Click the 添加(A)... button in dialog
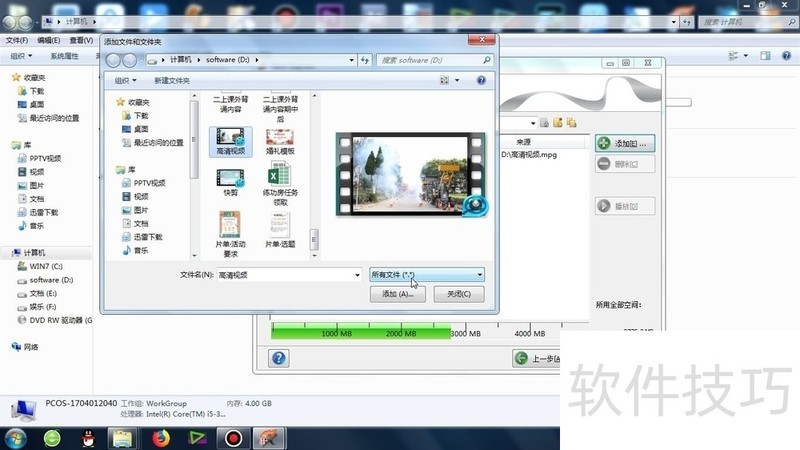 [x=397, y=294]
